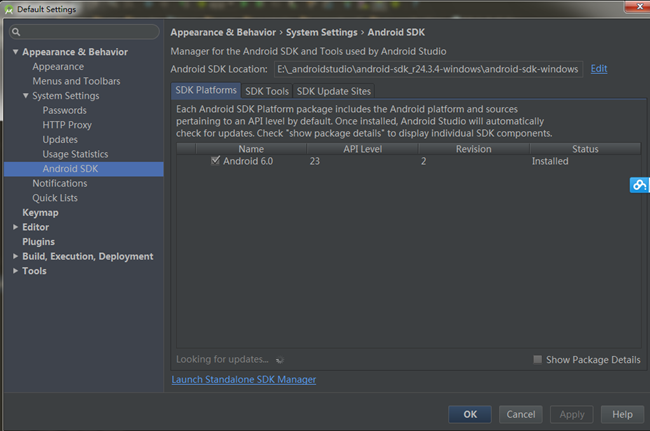Screen dimensions: 650x431
Task: Launch Standalone SDK Manager link
Action: tap(244, 380)
